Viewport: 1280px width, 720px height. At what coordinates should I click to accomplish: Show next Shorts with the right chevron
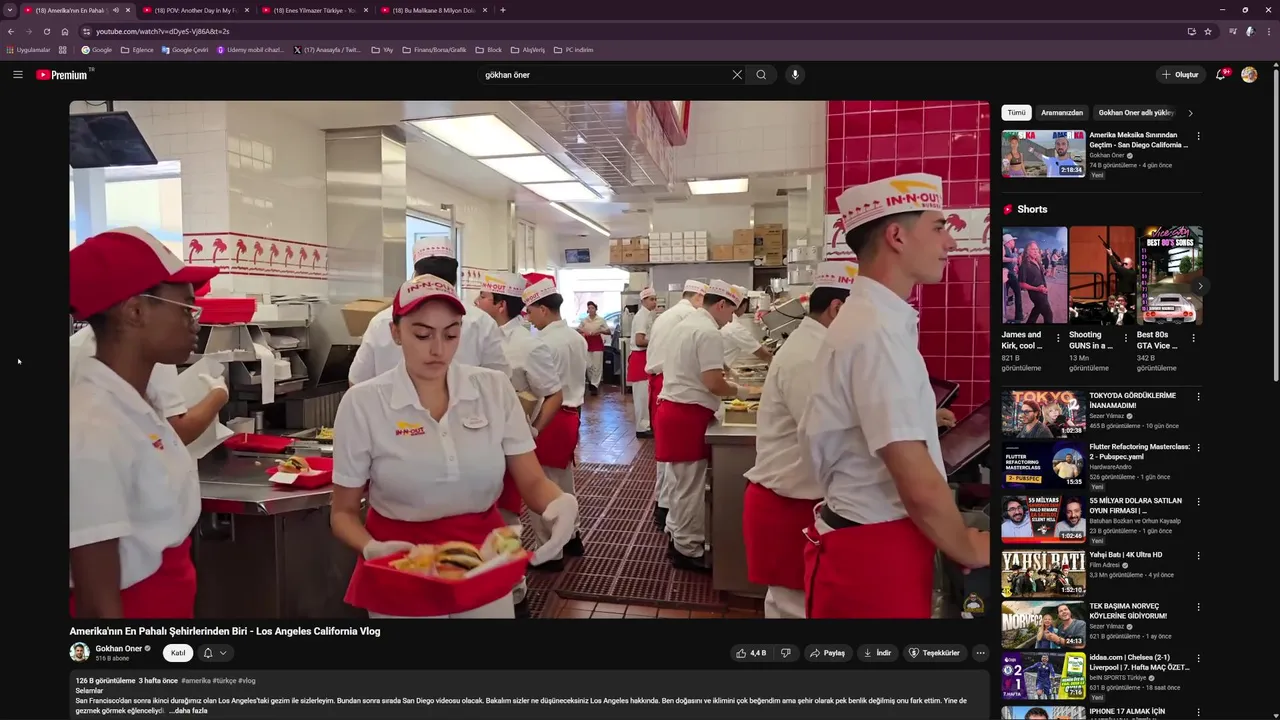pos(1200,286)
